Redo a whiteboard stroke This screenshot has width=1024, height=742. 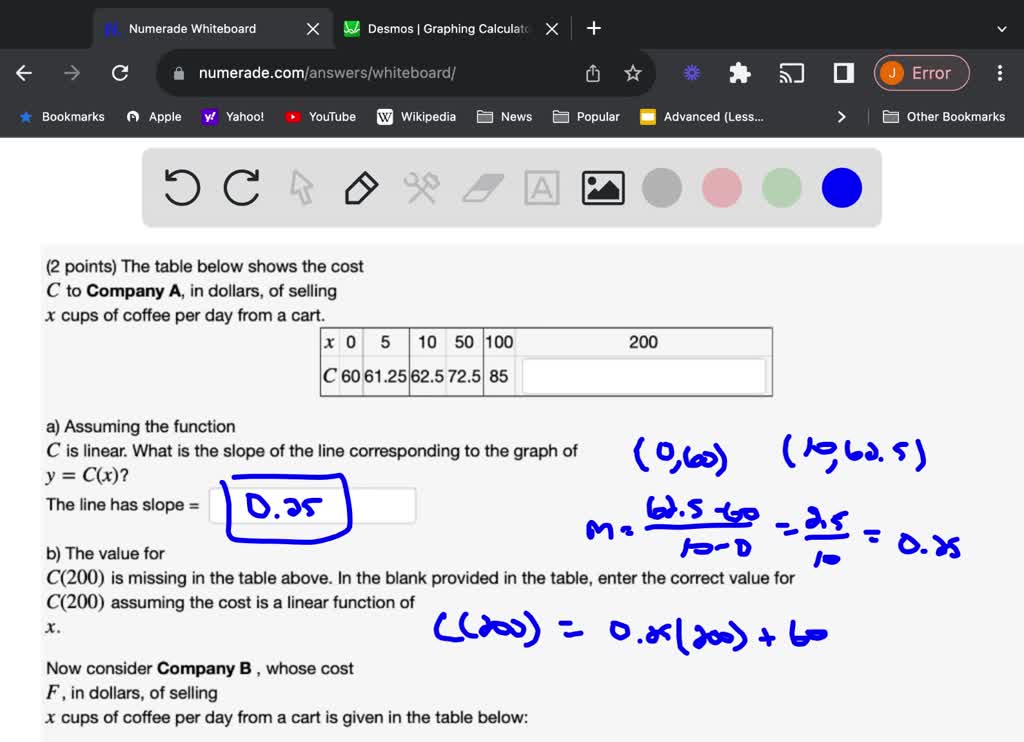[241, 187]
